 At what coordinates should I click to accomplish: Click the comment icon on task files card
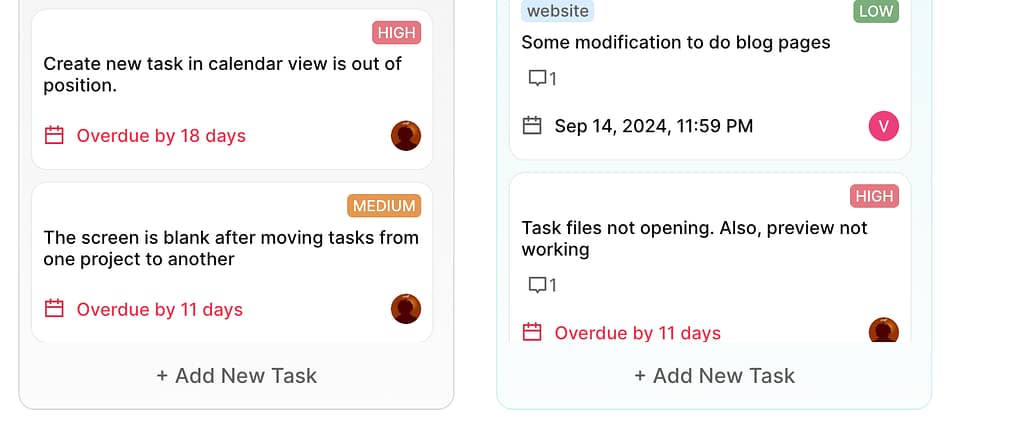click(x=537, y=285)
